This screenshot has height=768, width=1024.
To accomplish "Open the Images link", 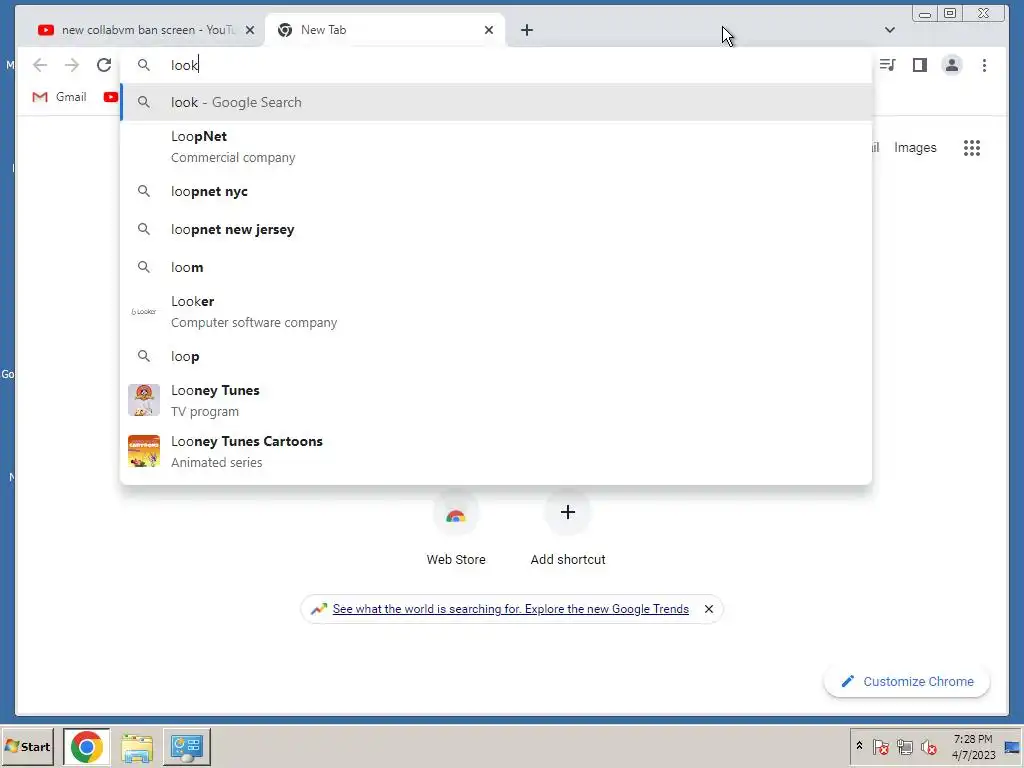I will click(x=915, y=148).
